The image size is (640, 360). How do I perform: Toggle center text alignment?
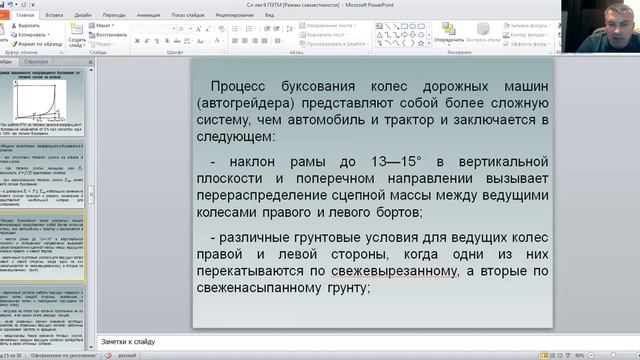[245, 41]
